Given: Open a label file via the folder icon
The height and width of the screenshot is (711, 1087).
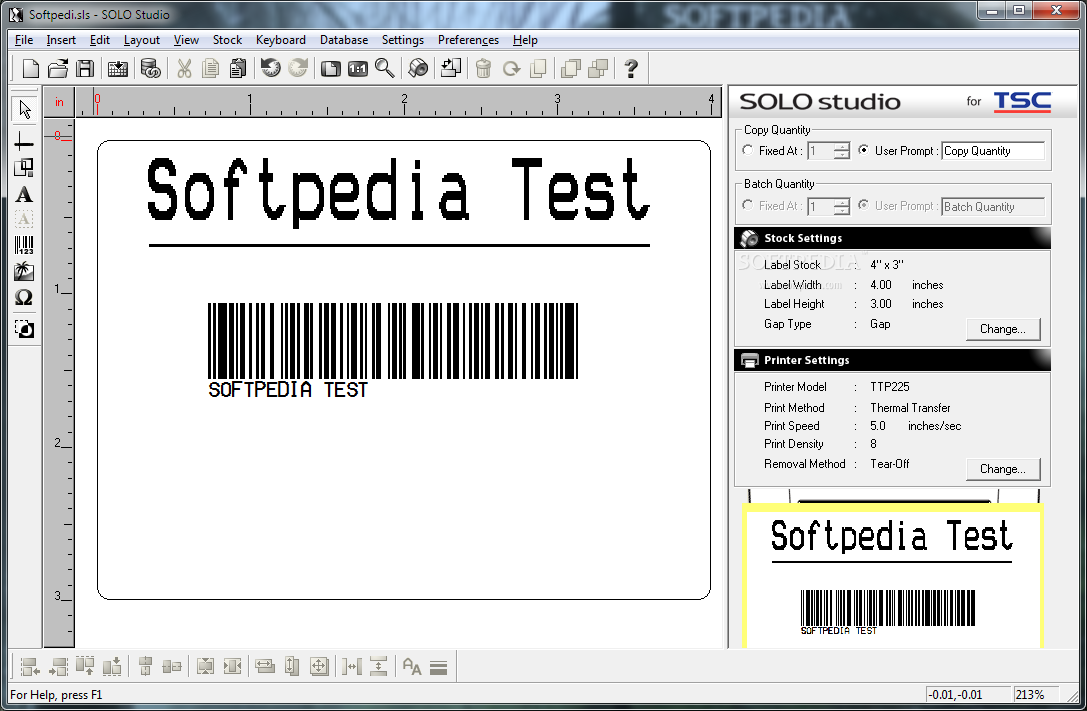Looking at the screenshot, I should pyautogui.click(x=58, y=68).
